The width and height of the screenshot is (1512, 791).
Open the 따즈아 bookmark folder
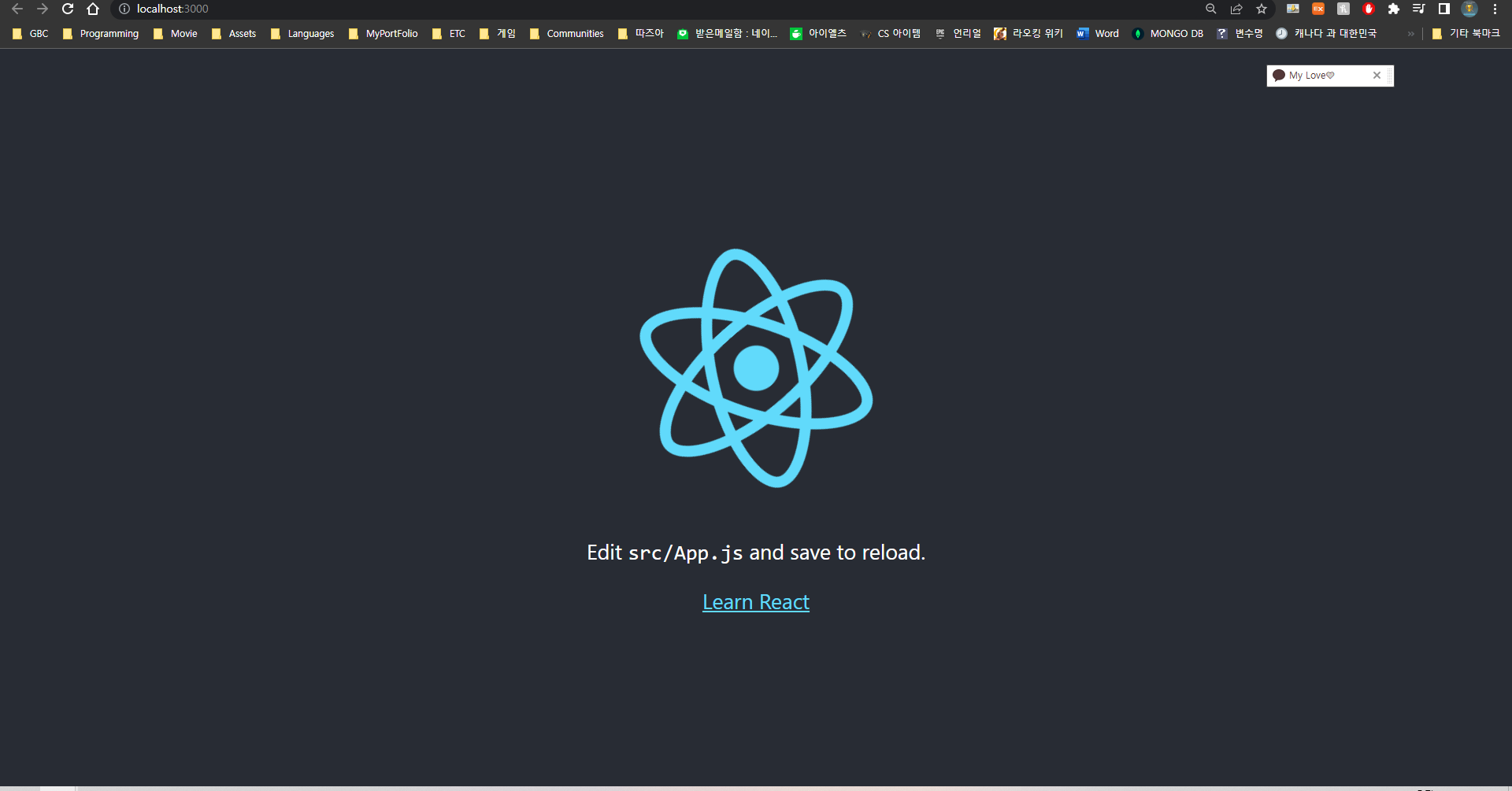(x=641, y=34)
